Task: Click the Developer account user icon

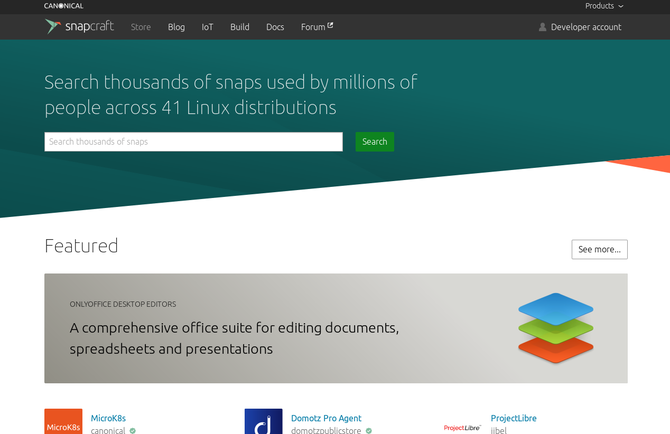Action: (x=542, y=27)
